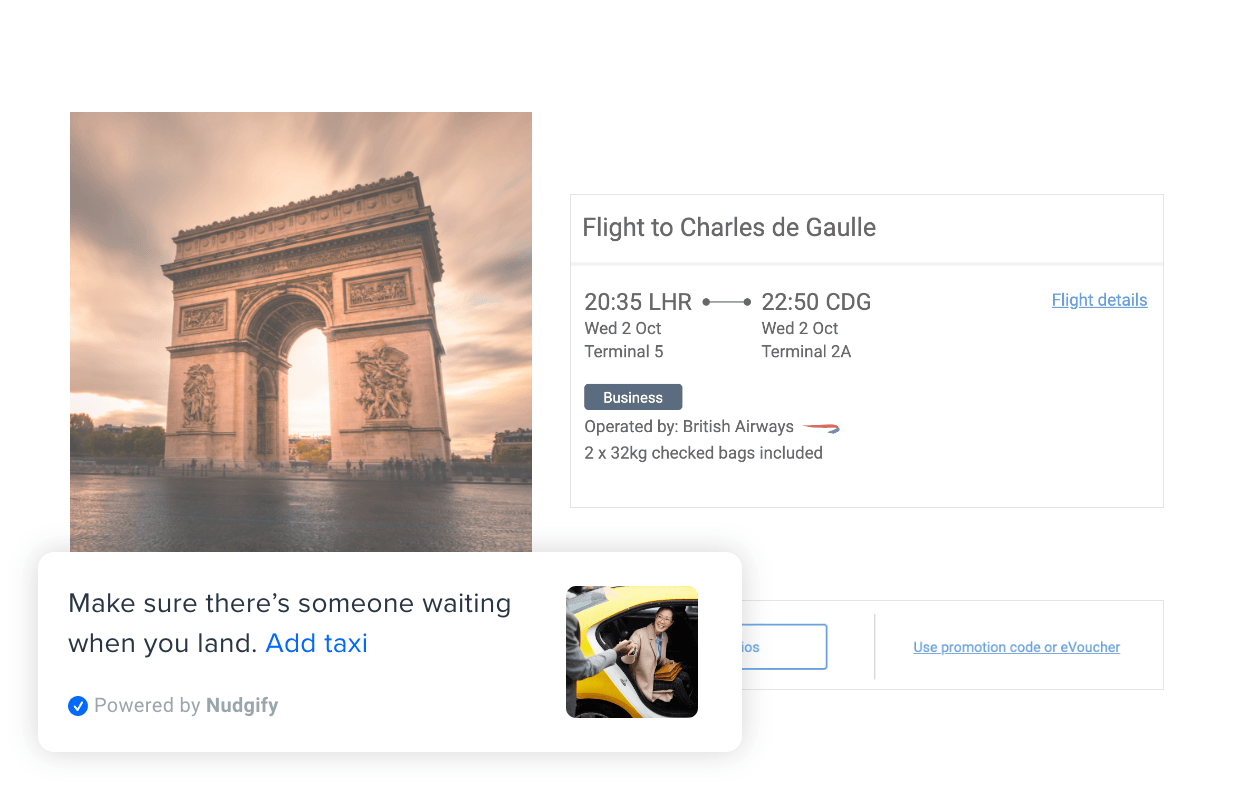Open the Flight details link
Image resolution: width=1234 pixels, height=792 pixels.
coord(1099,300)
